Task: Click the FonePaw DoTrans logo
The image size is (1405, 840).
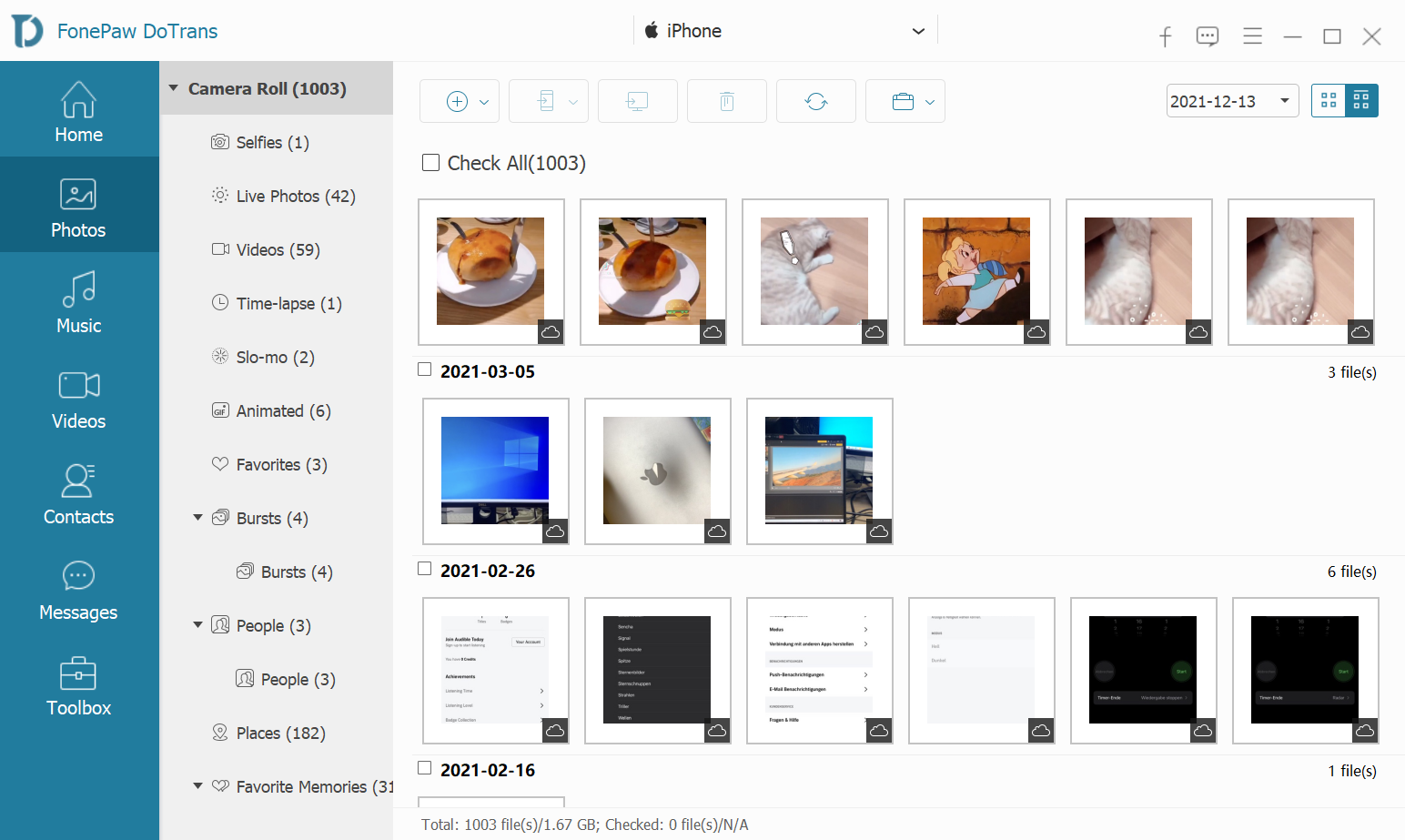Action: click(x=27, y=31)
